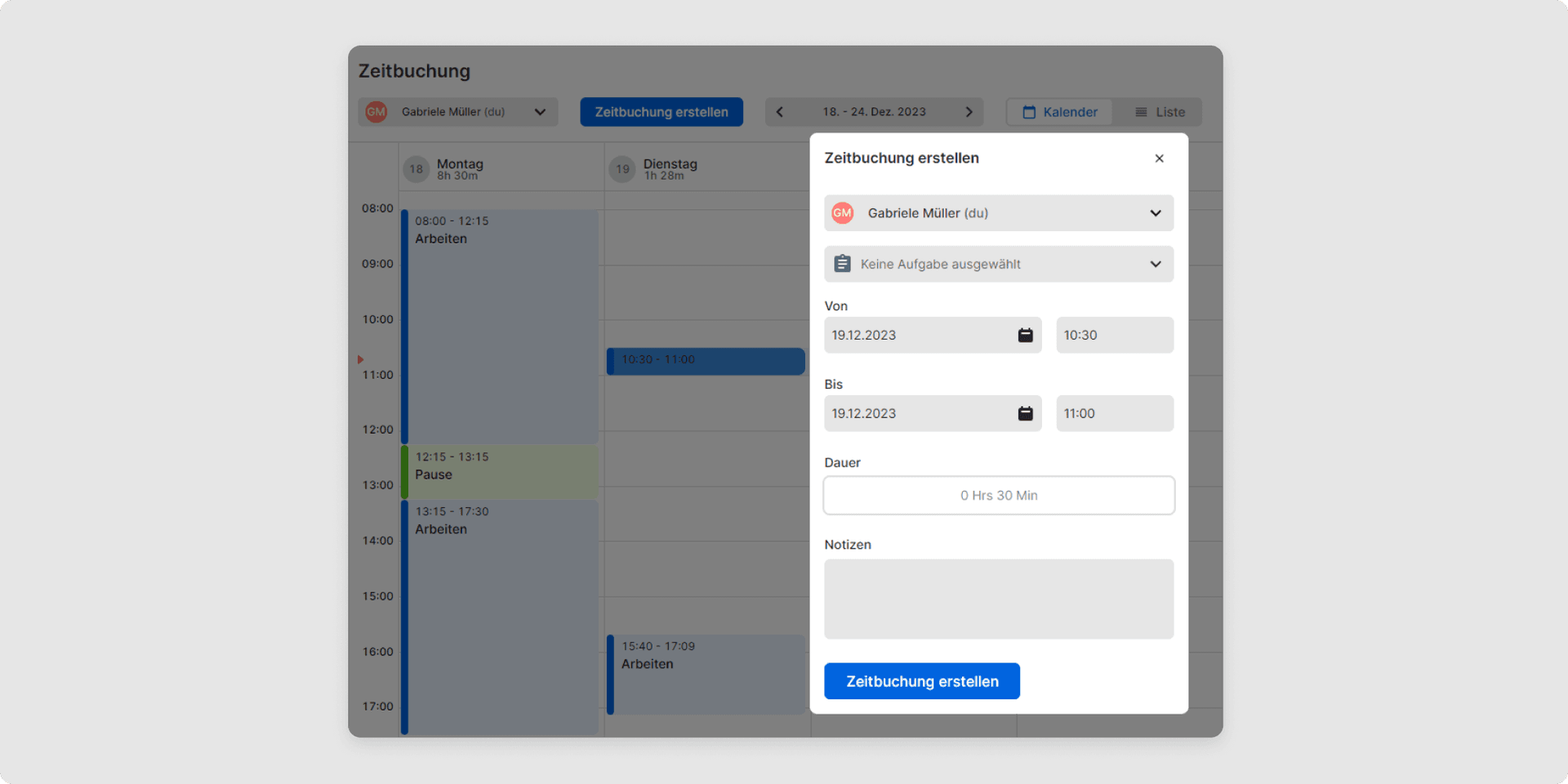This screenshot has width=1568, height=784.
Task: Click the Dauer field 0 Hrs 30 Min
Action: [999, 496]
